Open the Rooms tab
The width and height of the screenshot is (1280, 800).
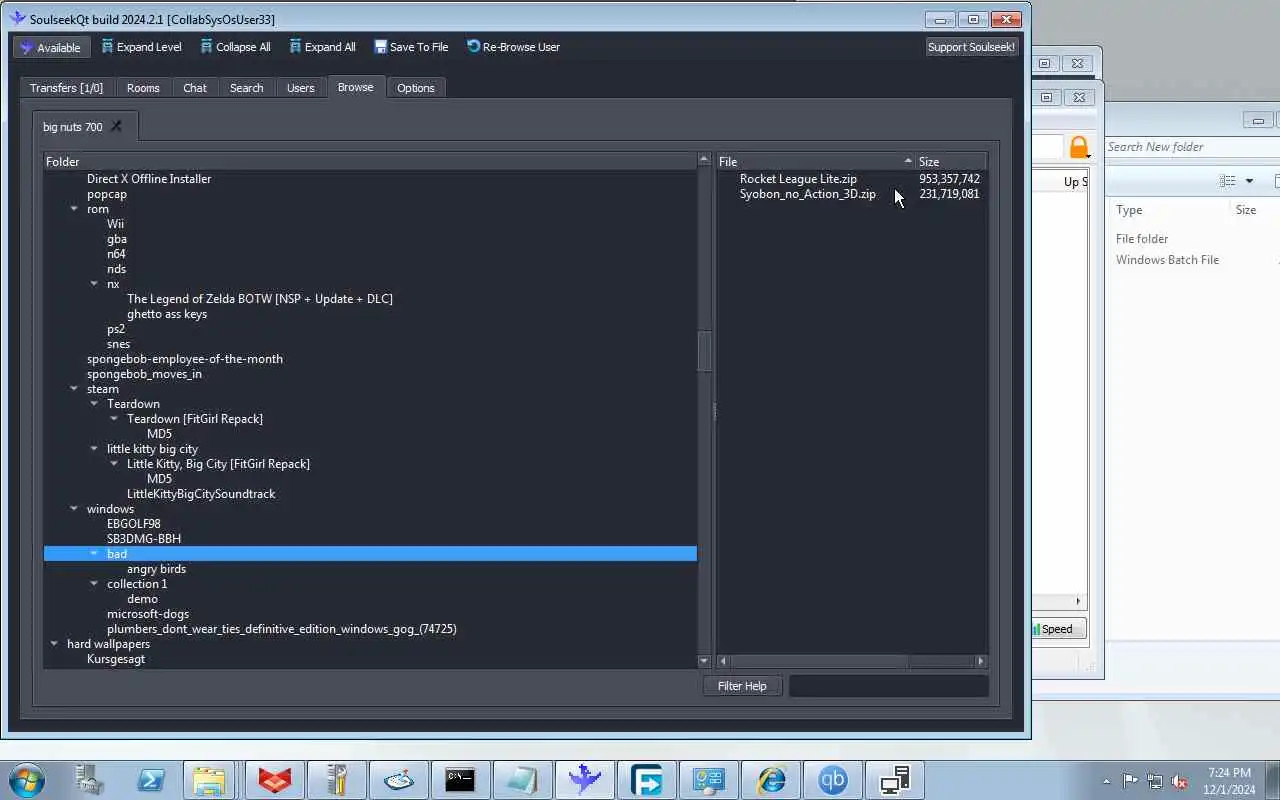coord(143,88)
